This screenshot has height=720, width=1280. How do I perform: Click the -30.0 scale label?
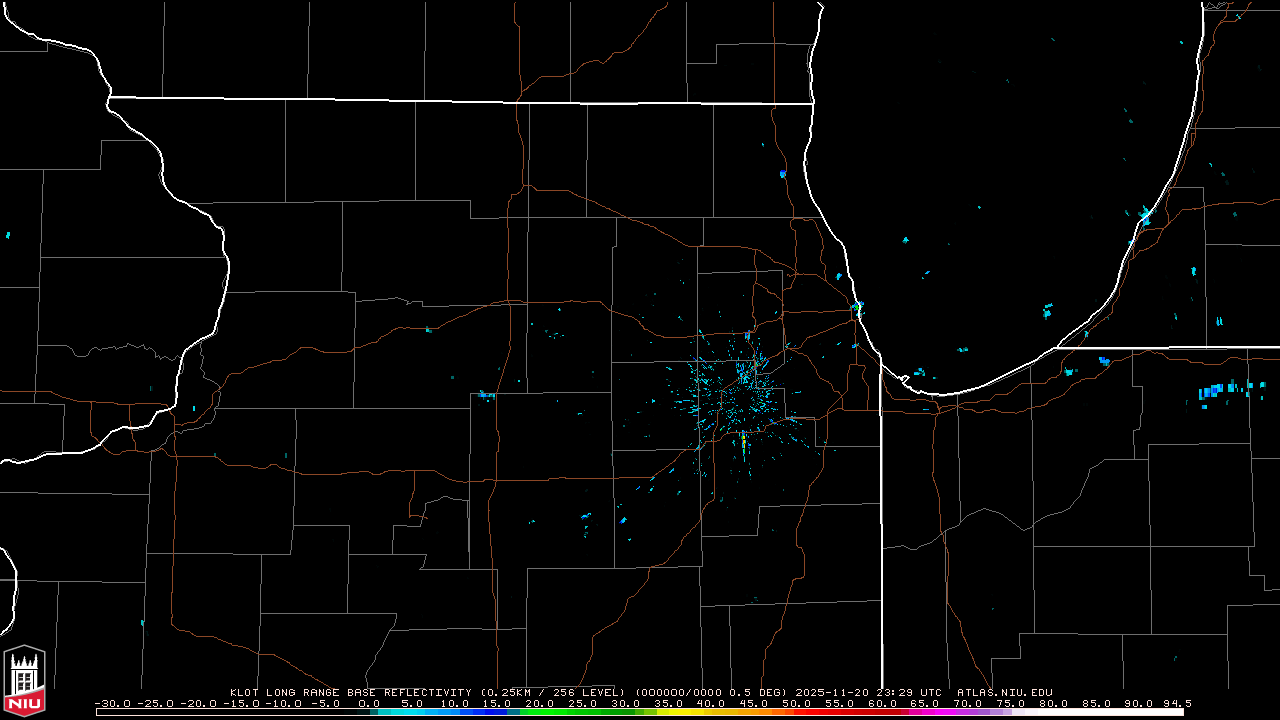[x=112, y=703]
